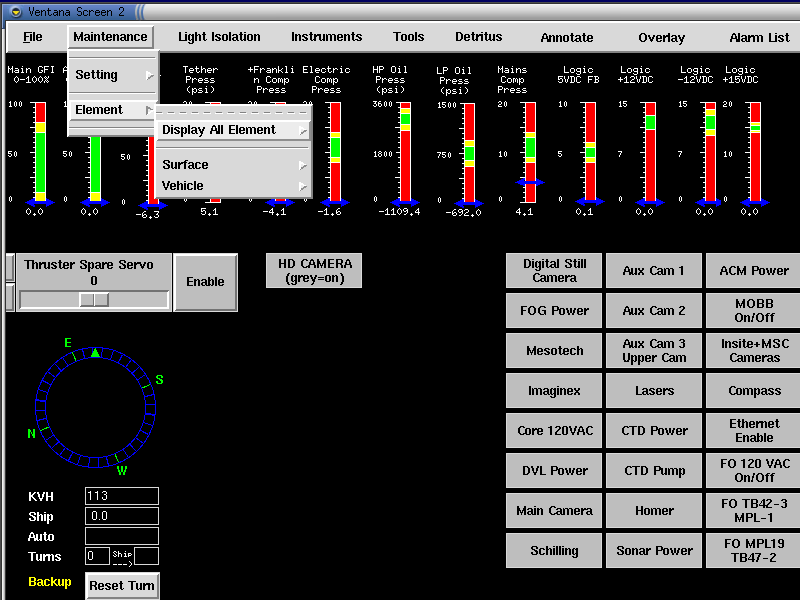Toggle DVL Power
The width and height of the screenshot is (800, 600).
pyautogui.click(x=554, y=470)
